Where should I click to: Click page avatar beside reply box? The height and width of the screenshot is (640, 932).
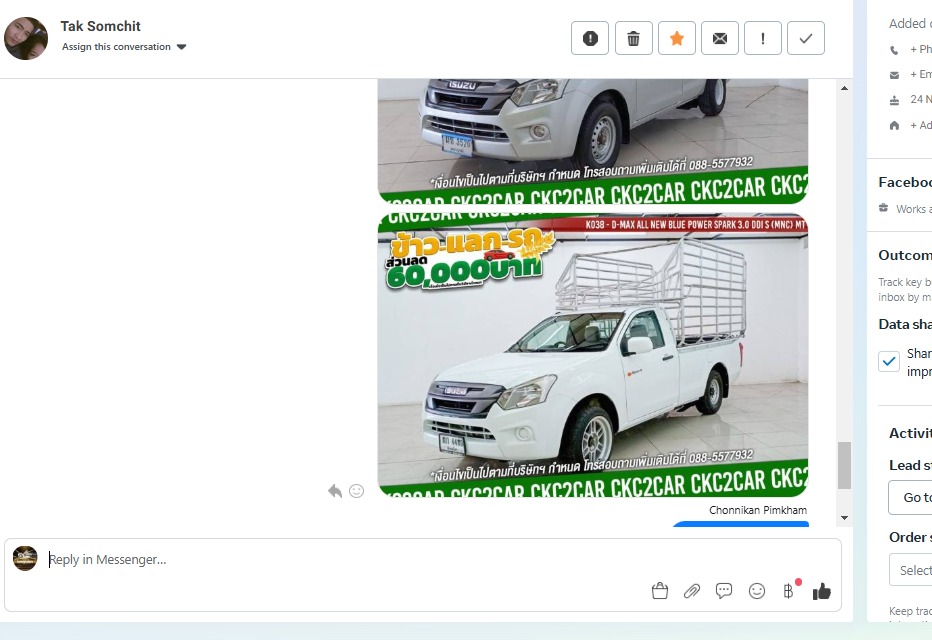(25, 559)
